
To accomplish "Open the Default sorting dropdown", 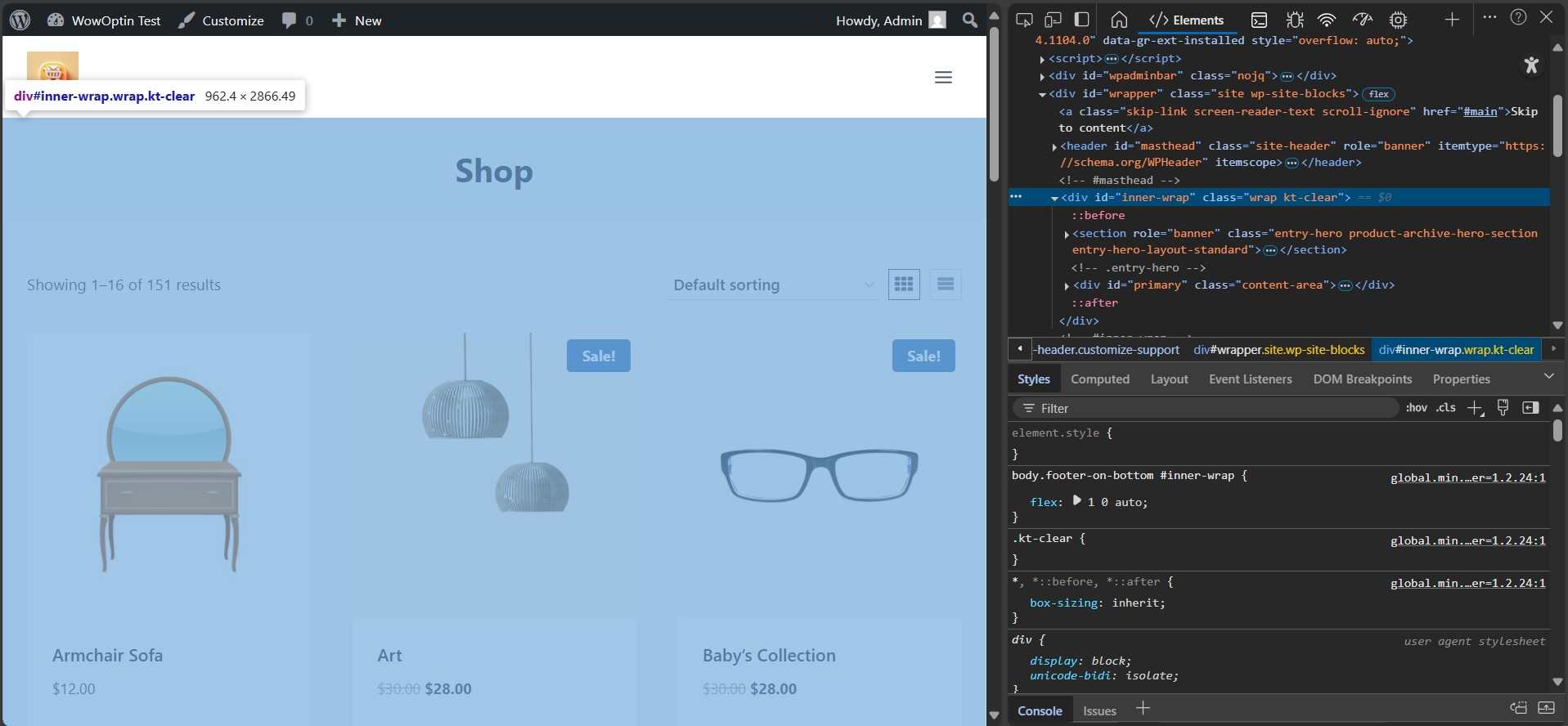I will pos(773,285).
